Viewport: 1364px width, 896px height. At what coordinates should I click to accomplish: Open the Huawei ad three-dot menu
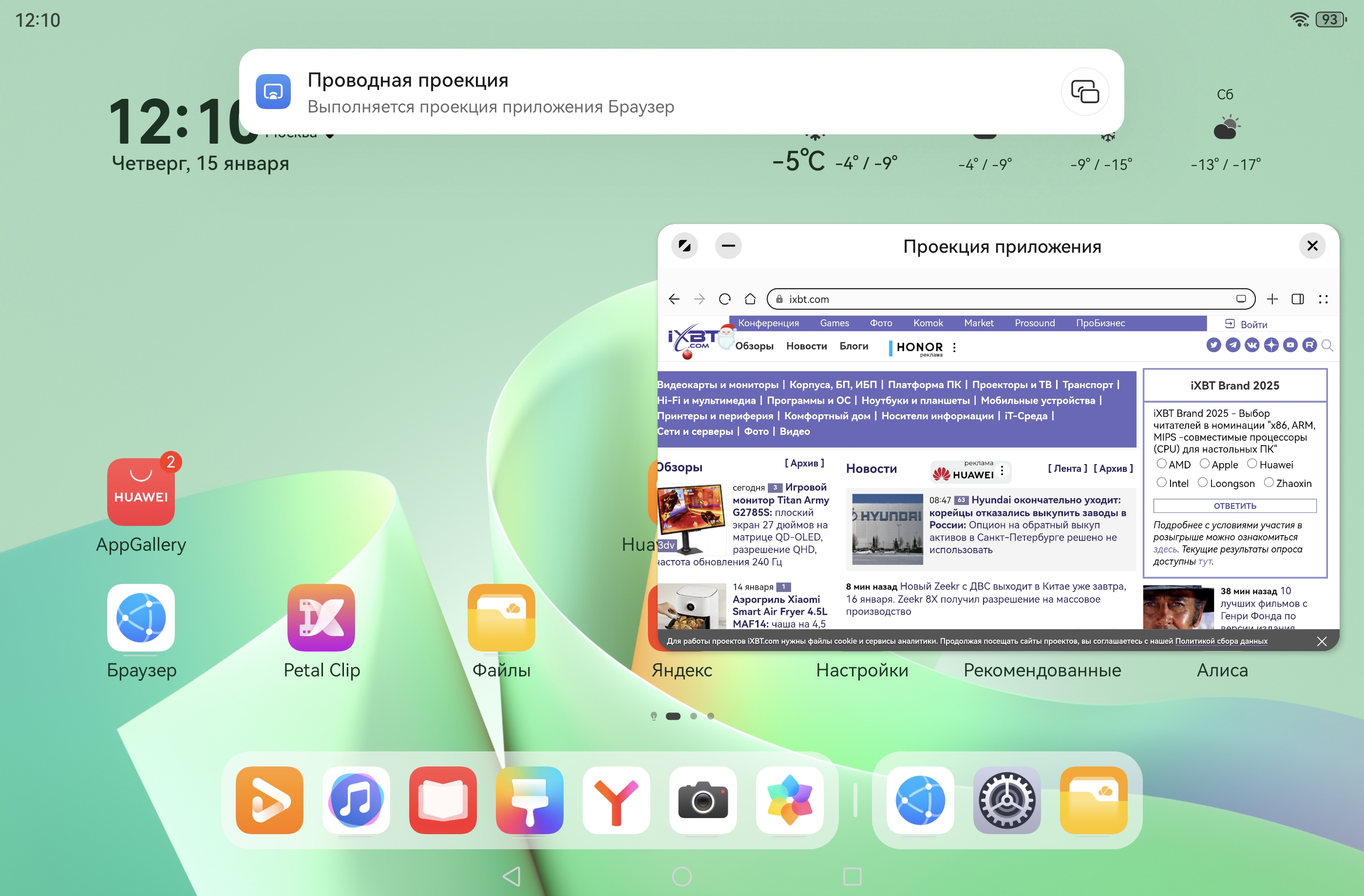[x=1002, y=471]
